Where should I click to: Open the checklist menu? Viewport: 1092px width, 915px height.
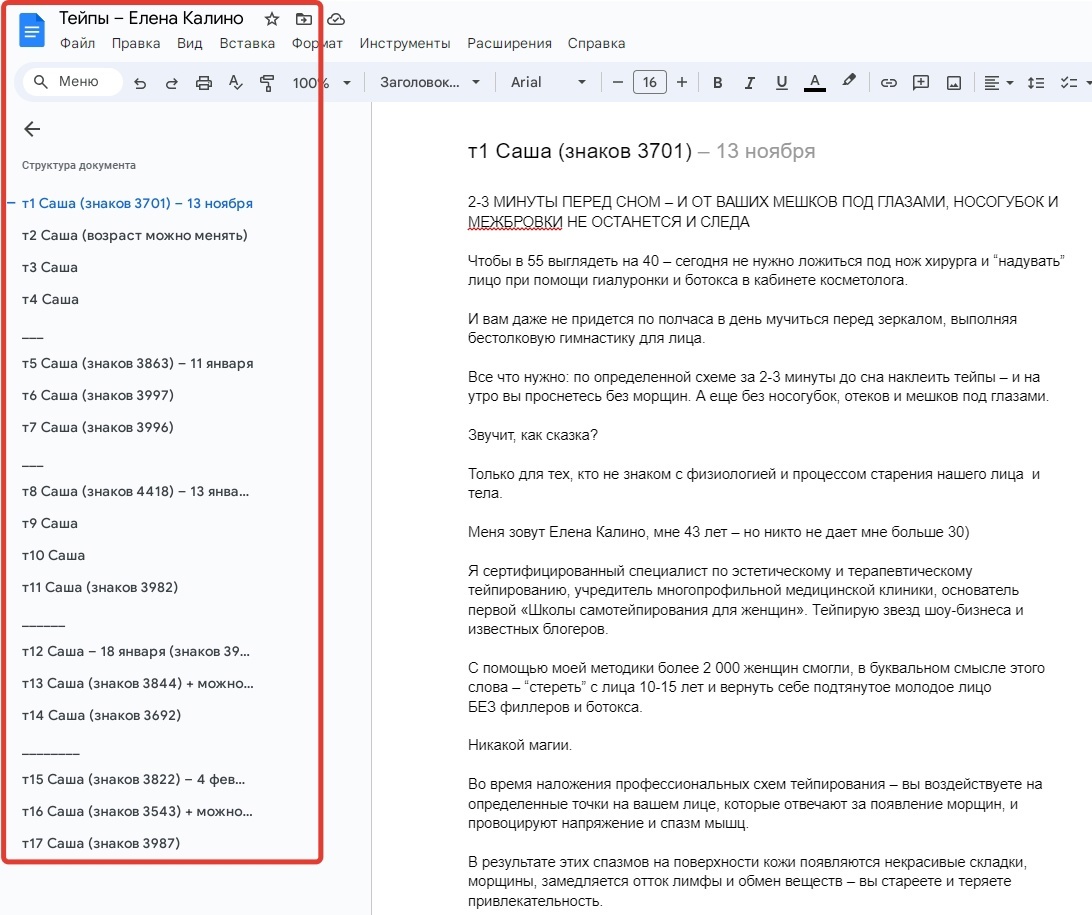click(1075, 83)
